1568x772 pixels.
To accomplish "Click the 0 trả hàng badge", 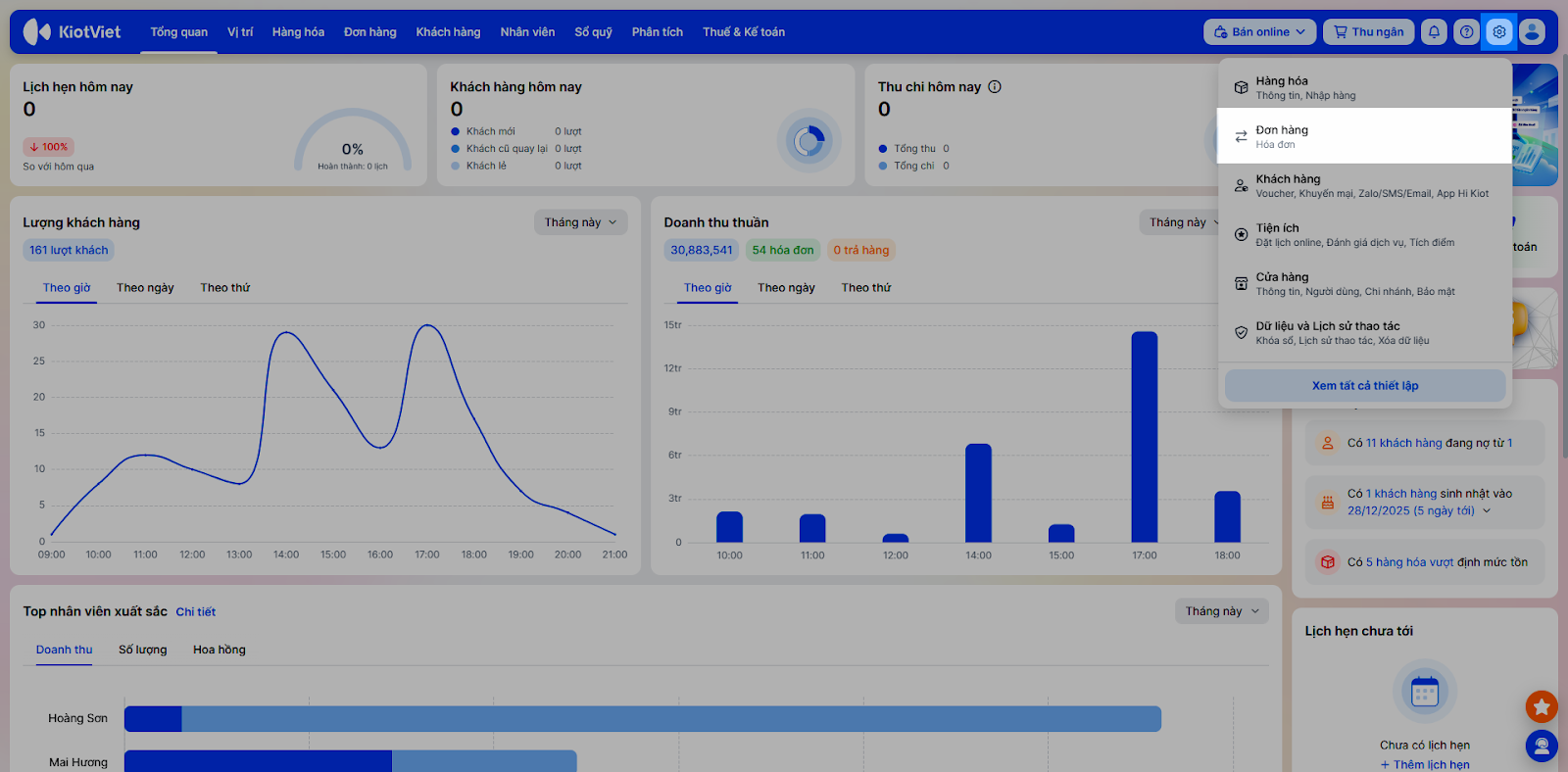I will tap(861, 250).
